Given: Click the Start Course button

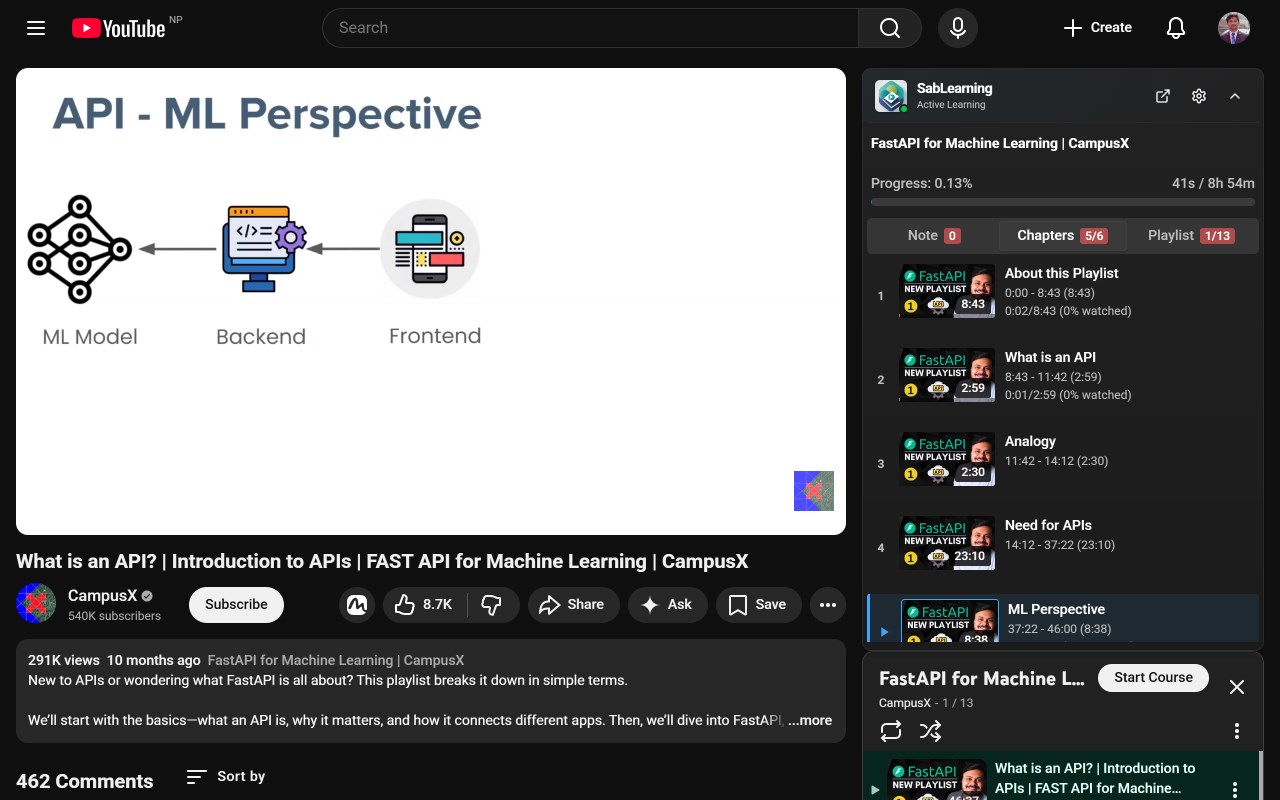Looking at the screenshot, I should (x=1153, y=677).
